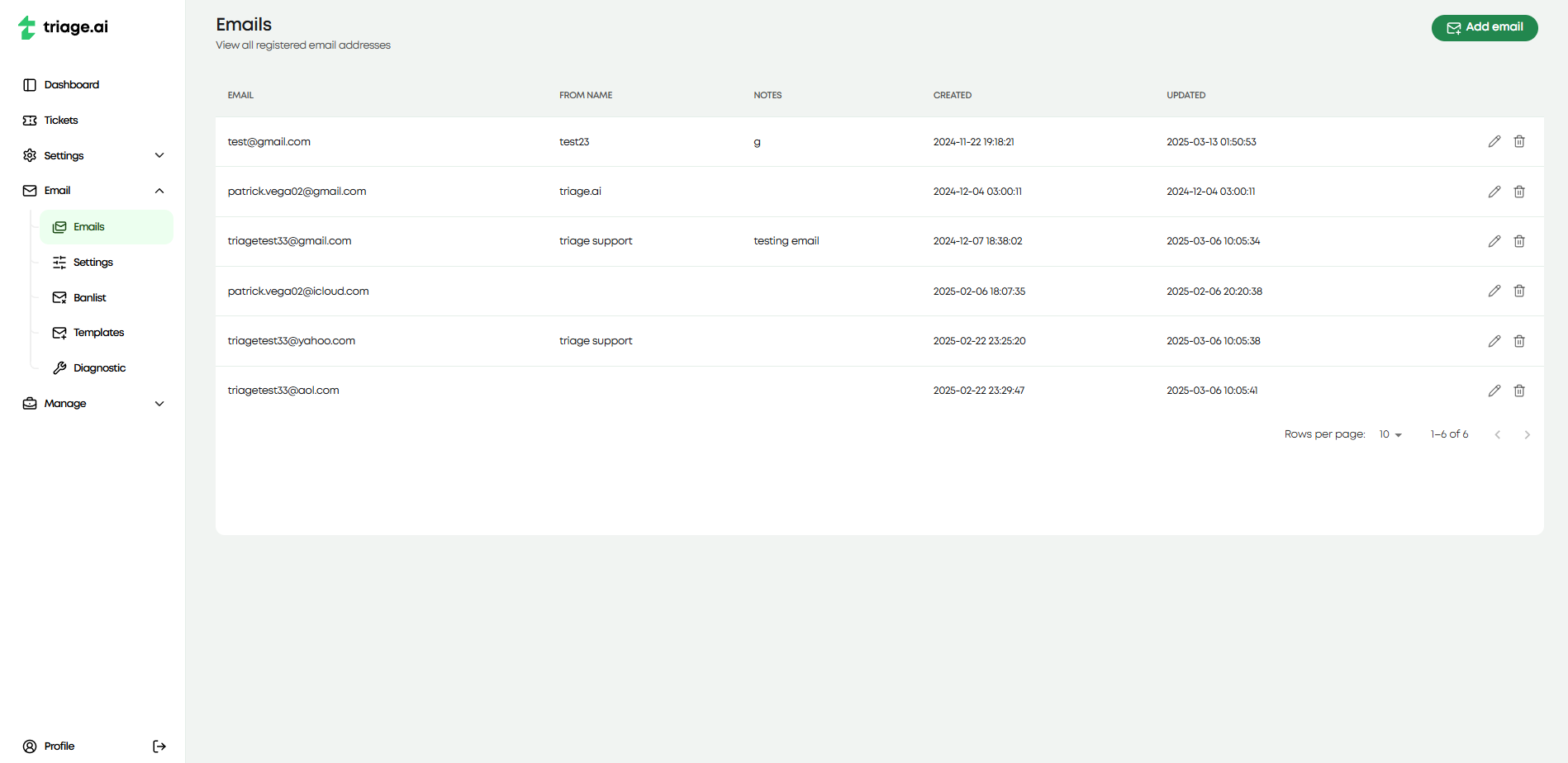Click the edit pencil for test@gmail.com
This screenshot has height=763, width=1568.
point(1494,141)
